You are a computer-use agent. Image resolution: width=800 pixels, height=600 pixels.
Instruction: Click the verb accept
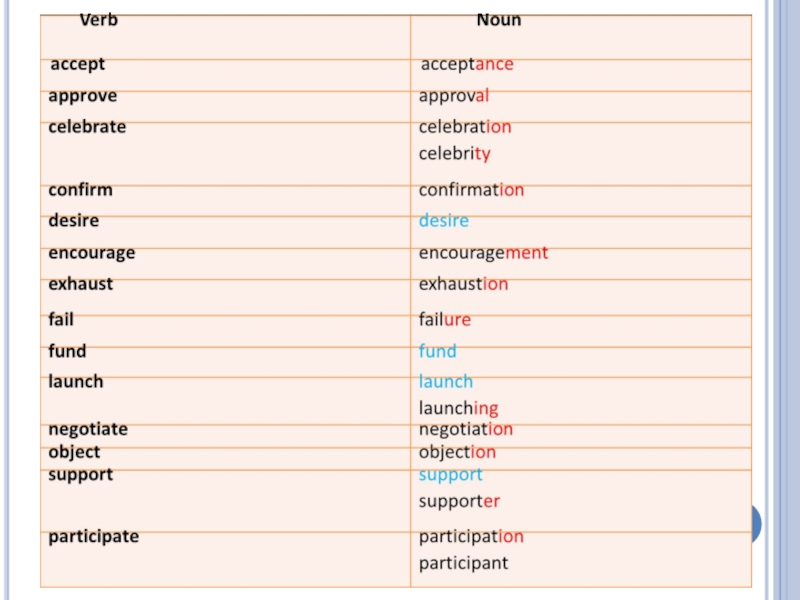(77, 64)
